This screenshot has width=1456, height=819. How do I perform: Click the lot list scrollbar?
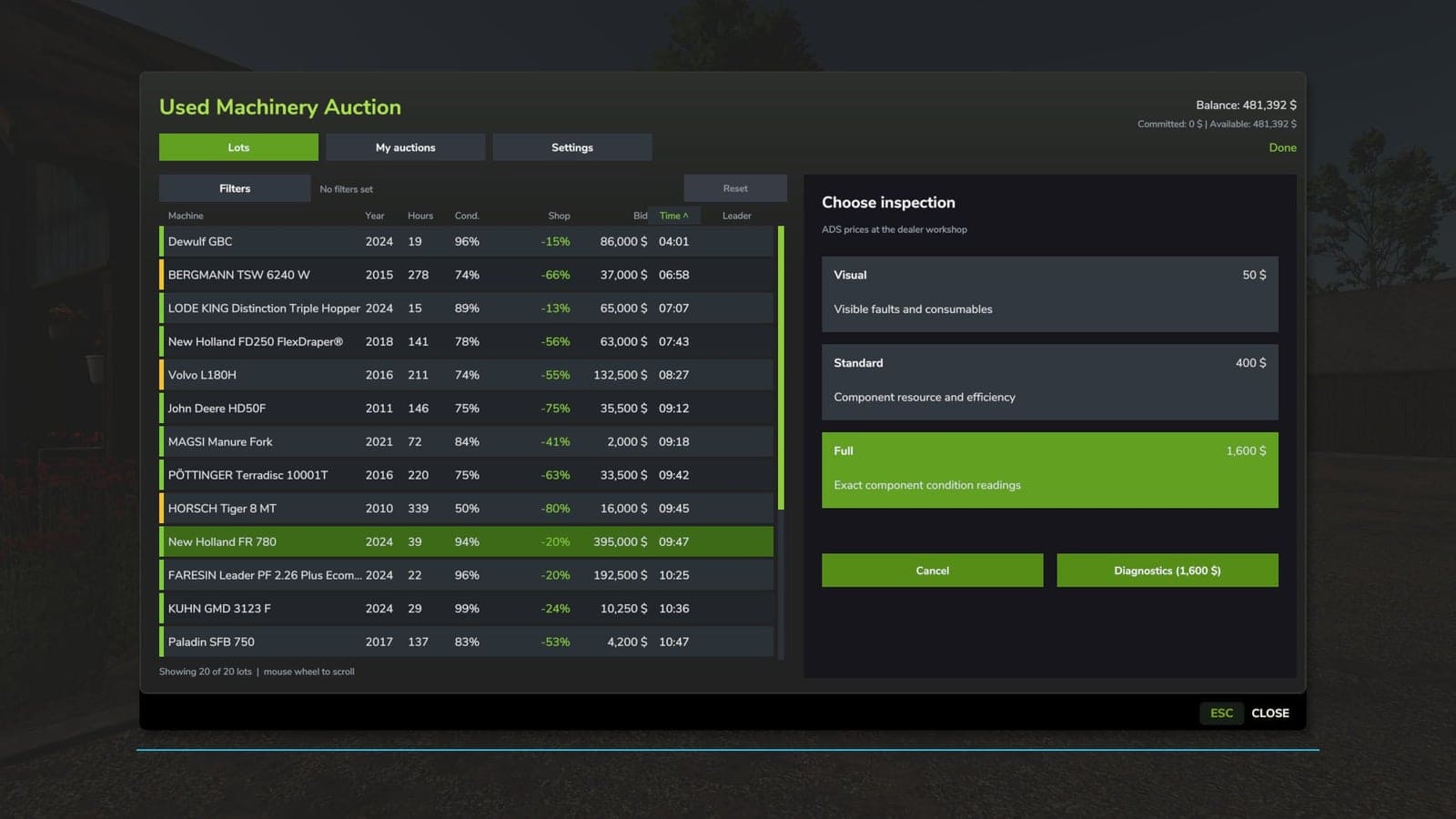coord(781,368)
